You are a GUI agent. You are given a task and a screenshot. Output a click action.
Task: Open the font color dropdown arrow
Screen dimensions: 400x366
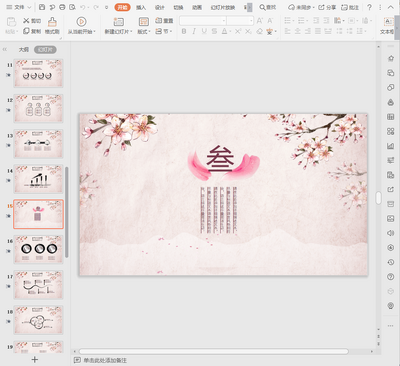230,32
